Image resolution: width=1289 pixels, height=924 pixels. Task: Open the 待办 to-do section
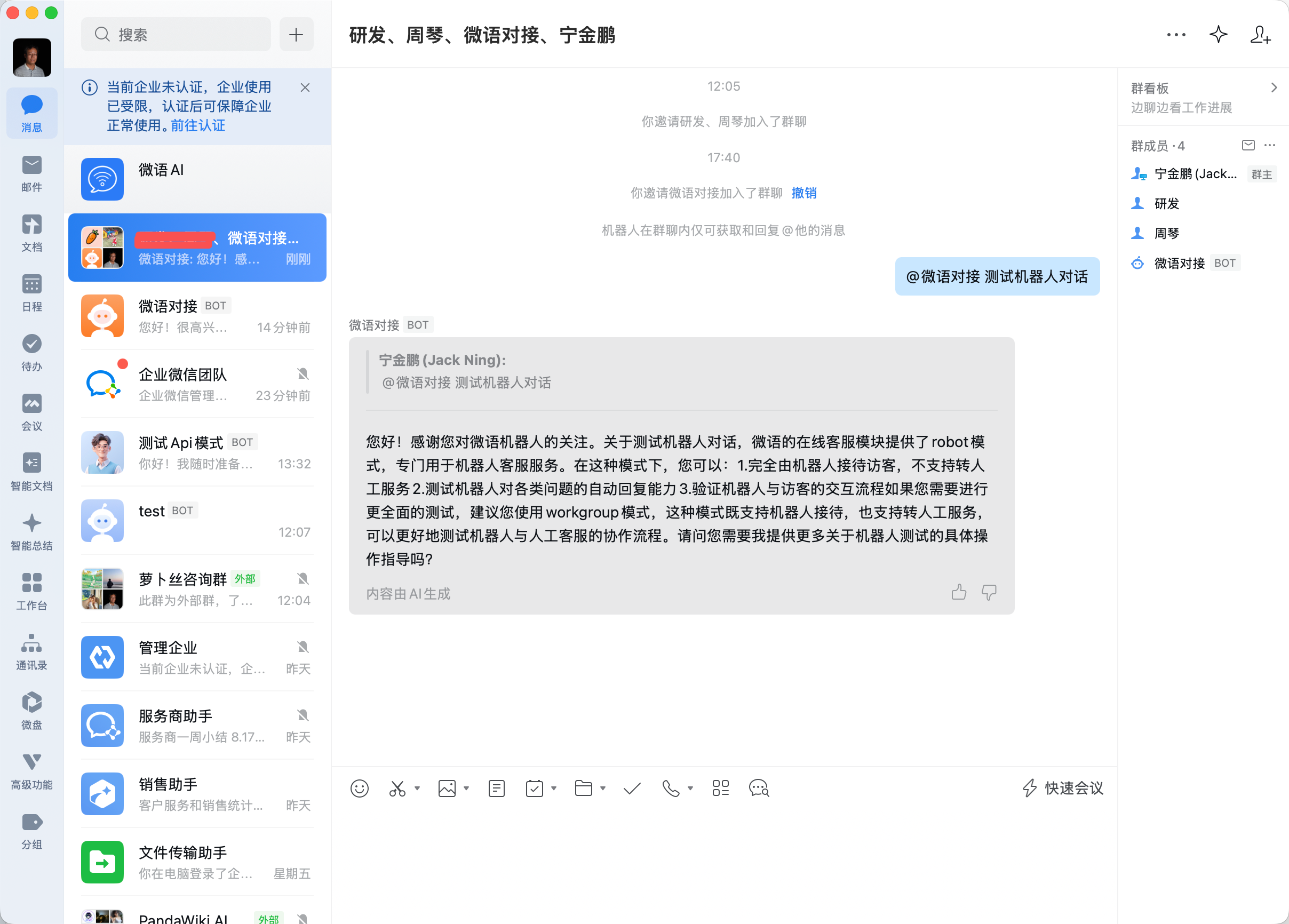(32, 353)
